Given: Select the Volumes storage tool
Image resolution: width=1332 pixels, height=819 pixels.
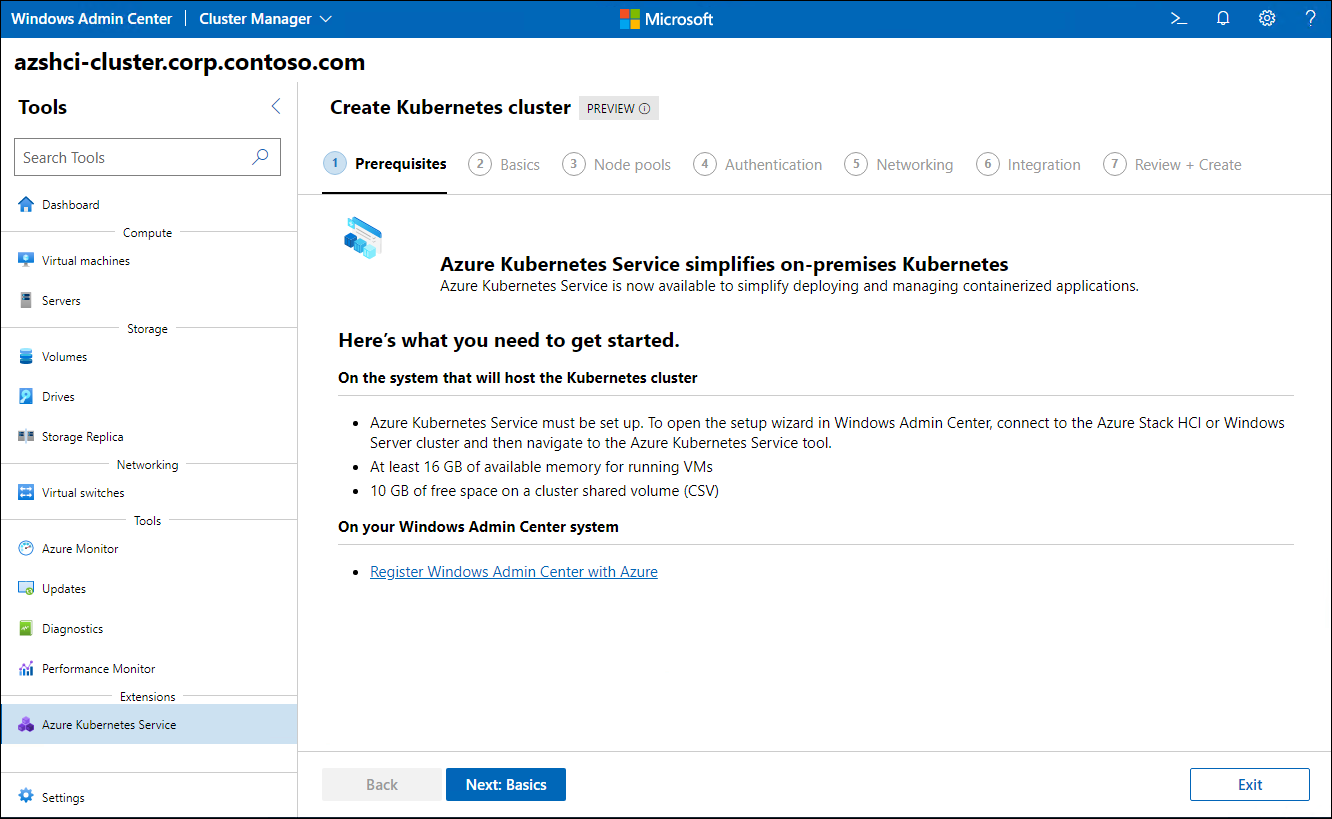Looking at the screenshot, I should [66, 356].
